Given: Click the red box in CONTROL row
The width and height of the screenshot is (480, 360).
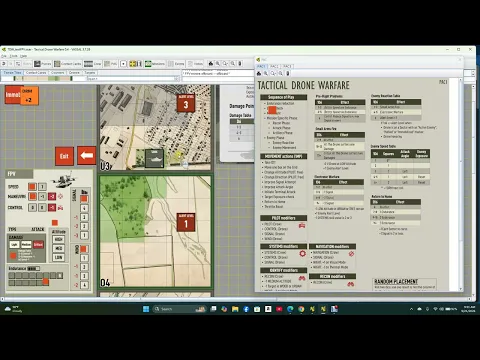Looking at the screenshot, I should click(x=52, y=207).
